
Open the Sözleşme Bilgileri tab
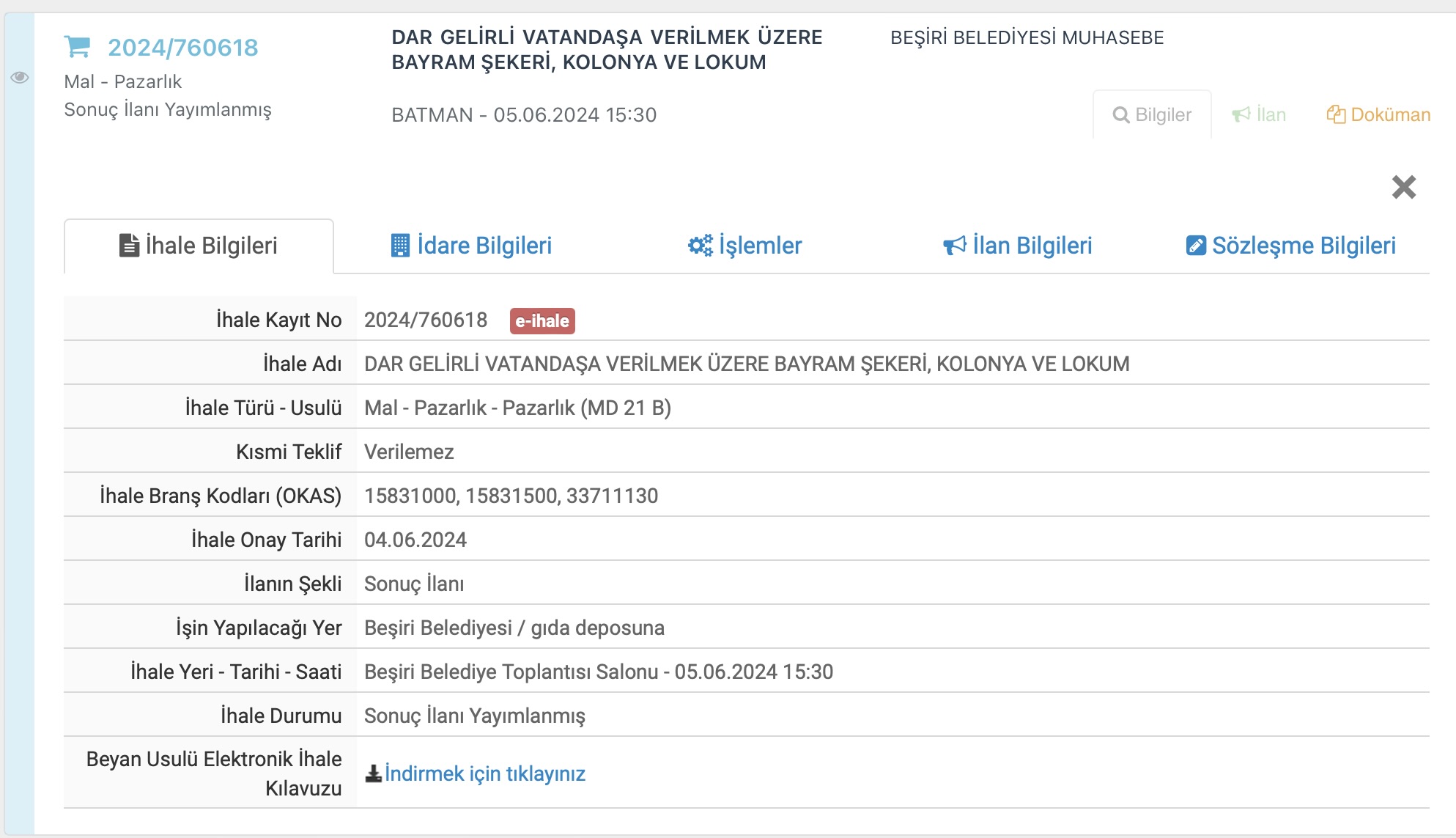coord(1303,246)
